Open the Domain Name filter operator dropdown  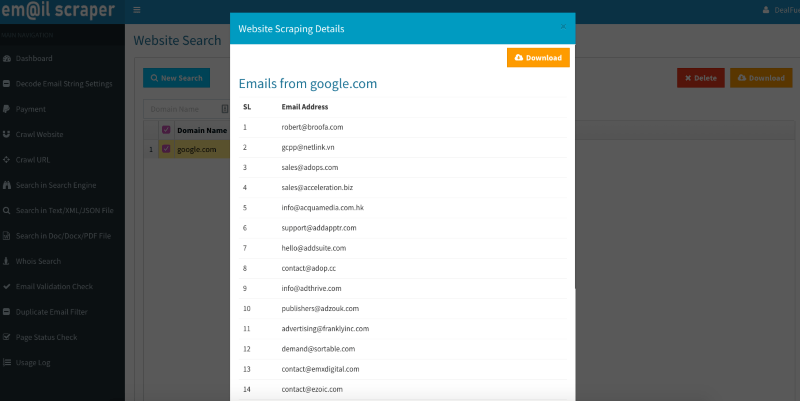pyautogui.click(x=224, y=109)
